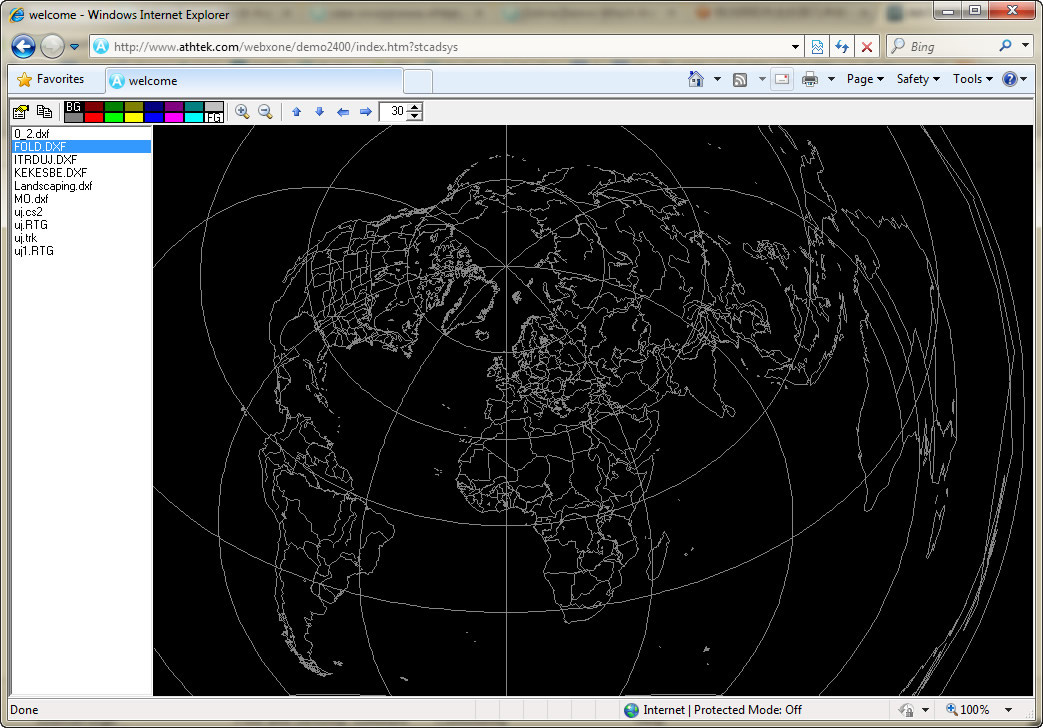This screenshot has width=1043, height=728.
Task: Click the copy icon in viewer toolbar
Action: tap(44, 112)
